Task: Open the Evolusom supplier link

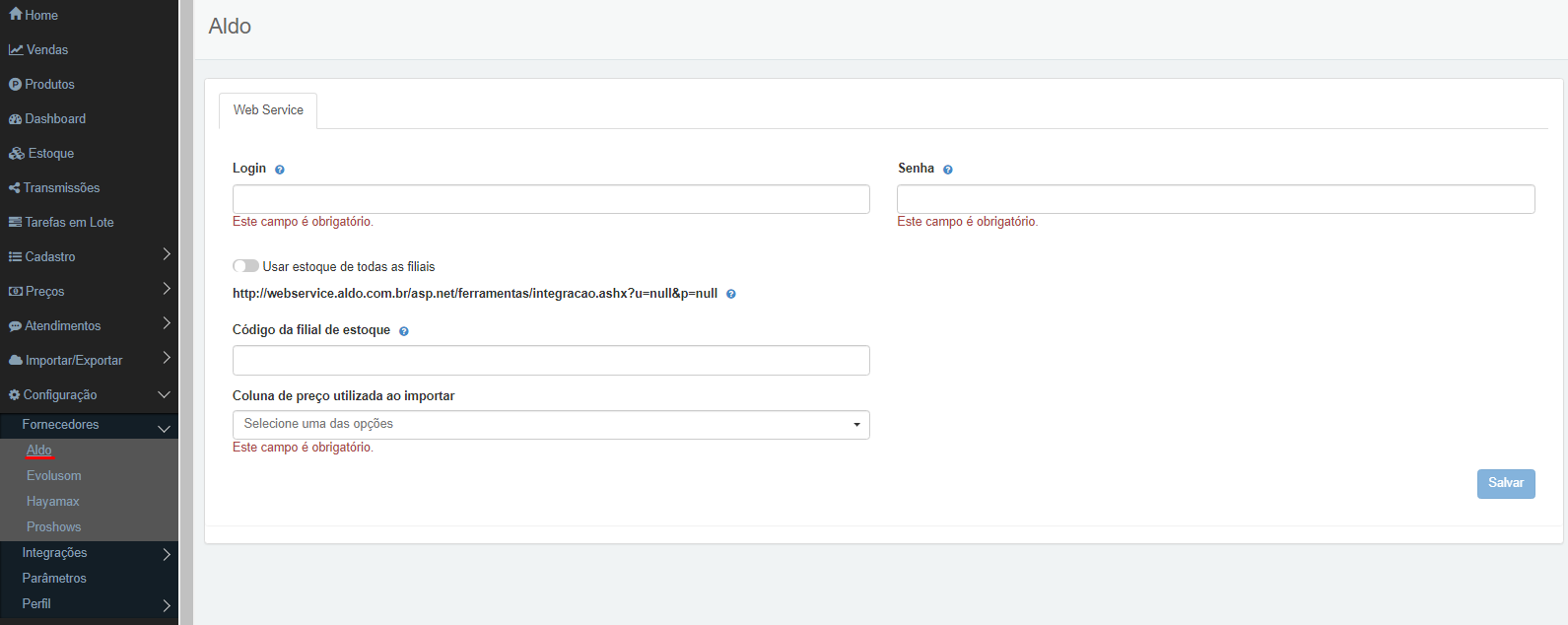Action: pos(54,476)
